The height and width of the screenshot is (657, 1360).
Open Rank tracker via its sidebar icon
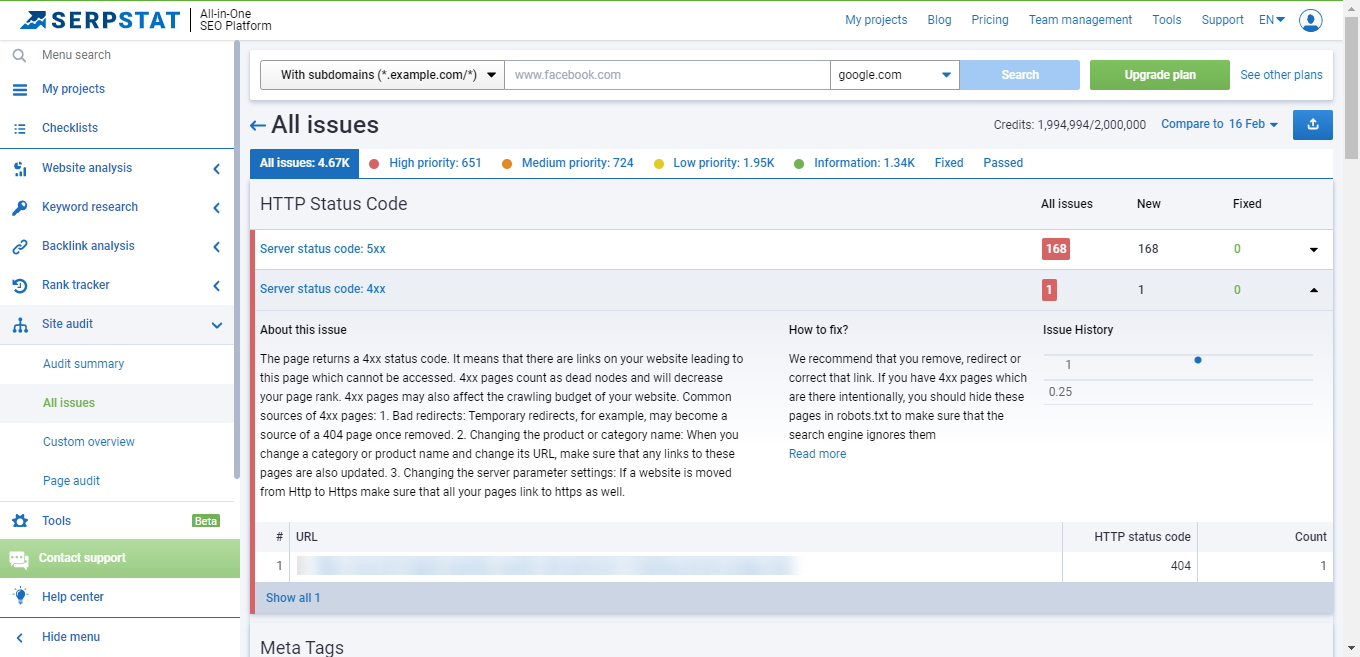19,285
